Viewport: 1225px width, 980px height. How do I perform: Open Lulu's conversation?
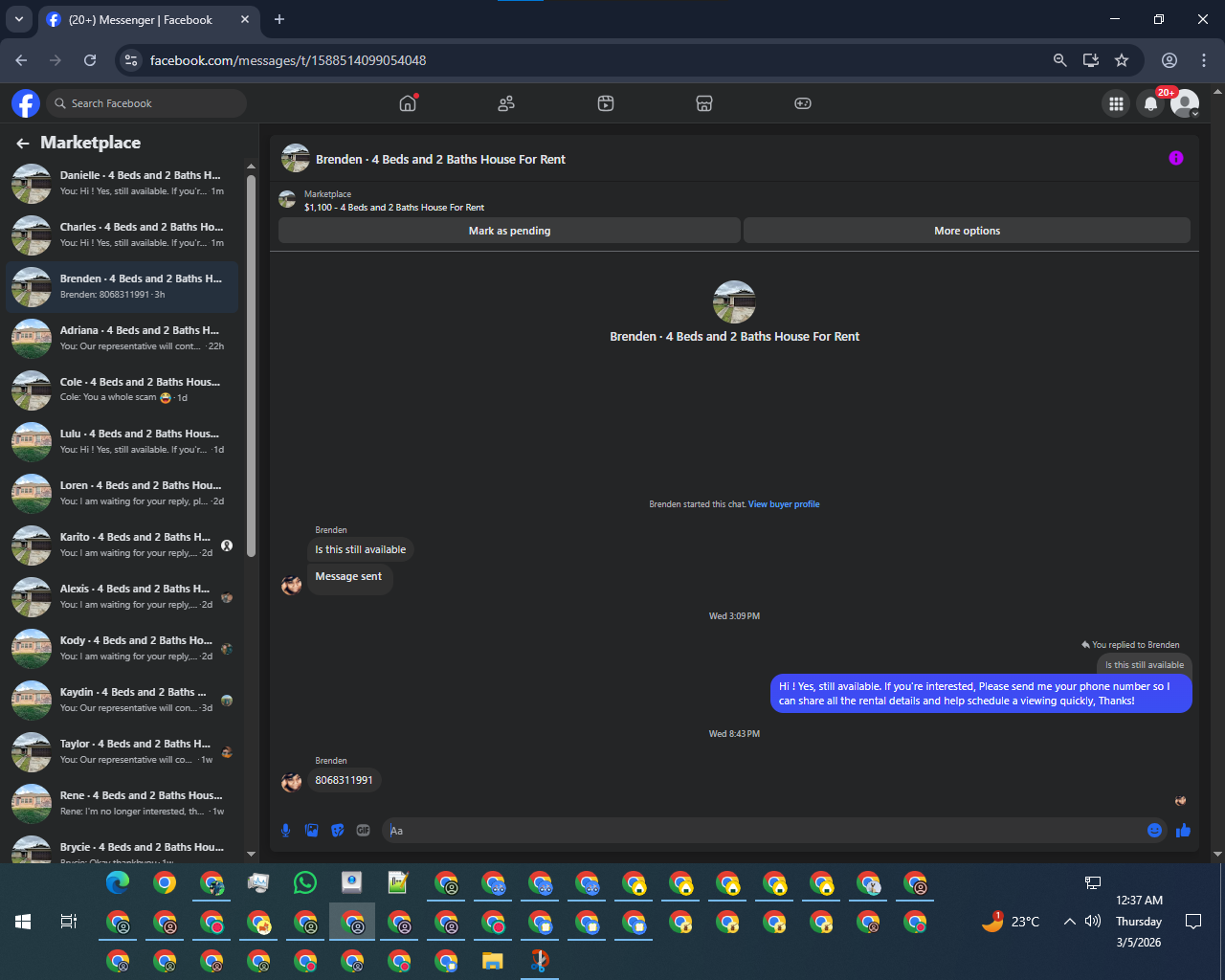[x=122, y=441]
